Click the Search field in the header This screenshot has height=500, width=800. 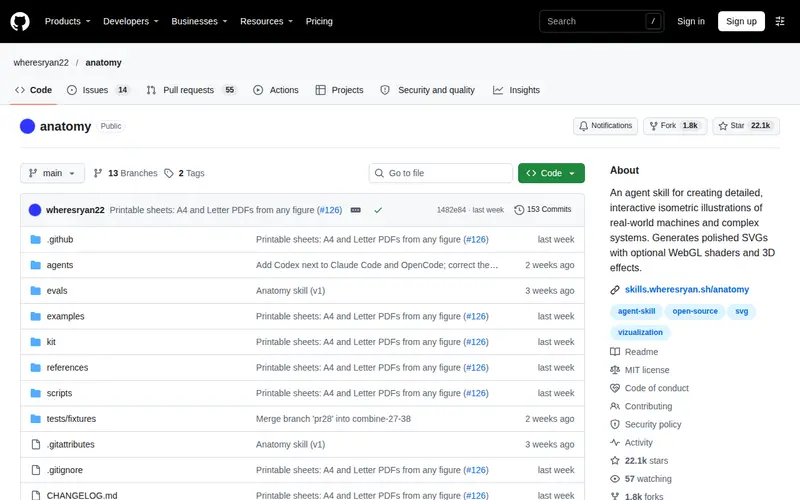point(602,21)
